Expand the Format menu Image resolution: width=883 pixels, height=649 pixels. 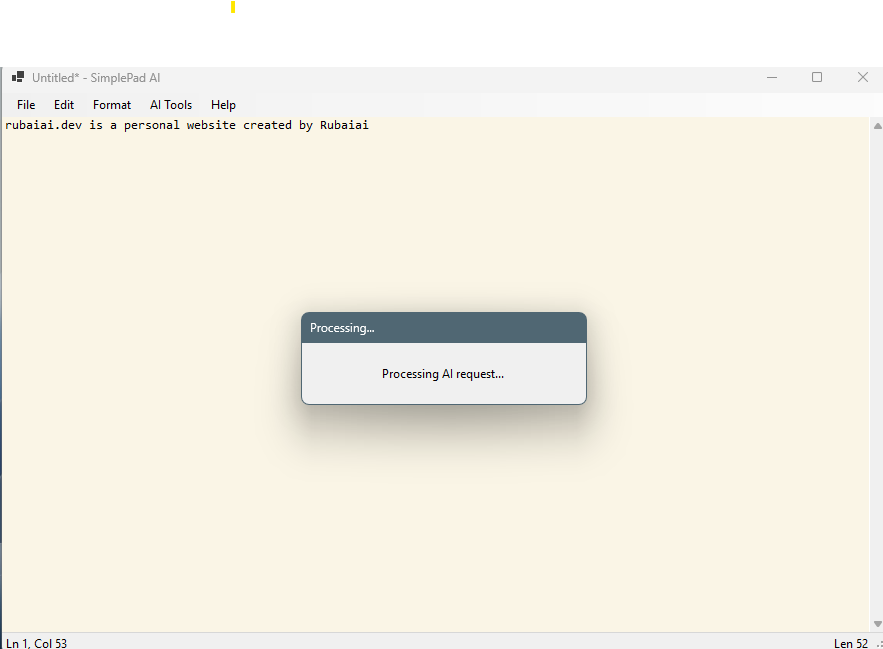(112, 105)
